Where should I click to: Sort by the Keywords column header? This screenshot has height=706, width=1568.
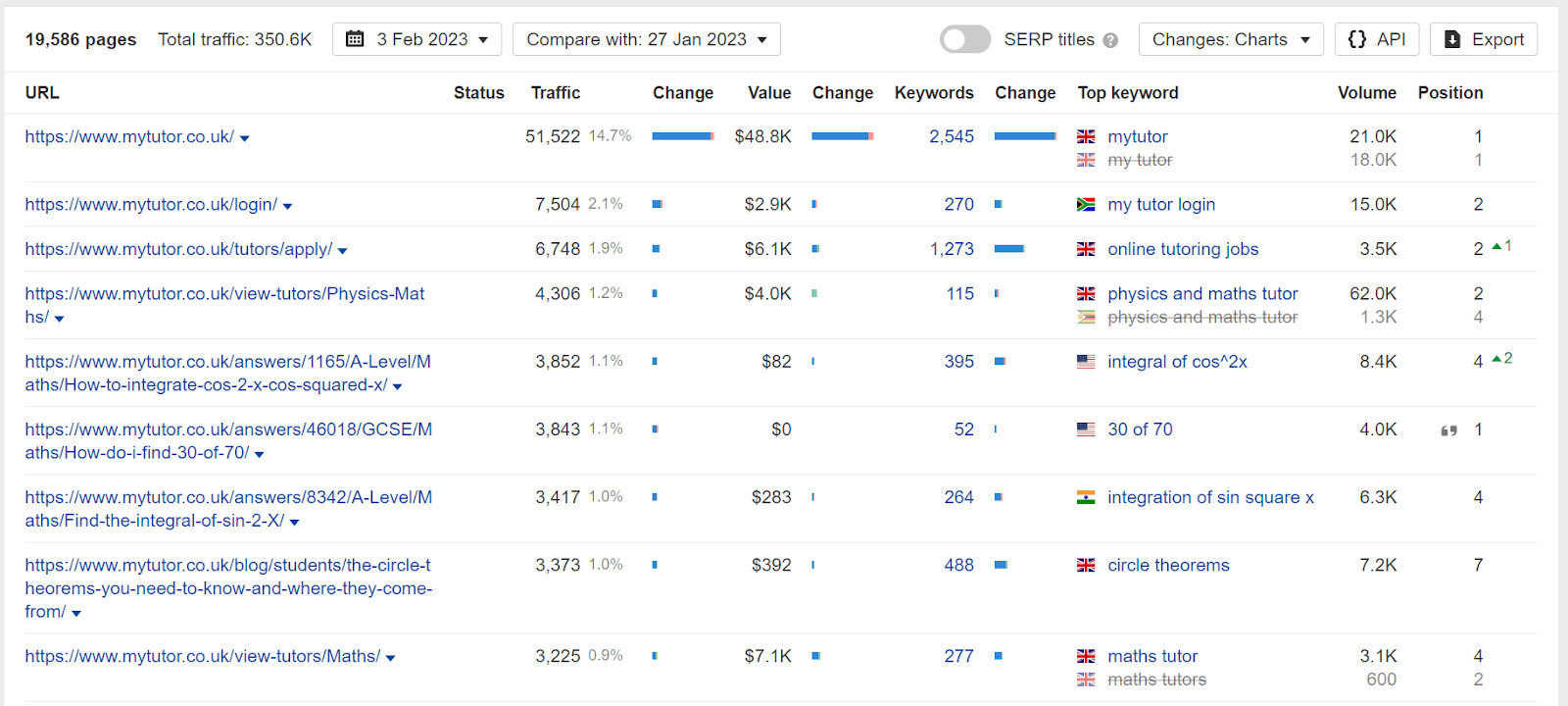point(934,92)
